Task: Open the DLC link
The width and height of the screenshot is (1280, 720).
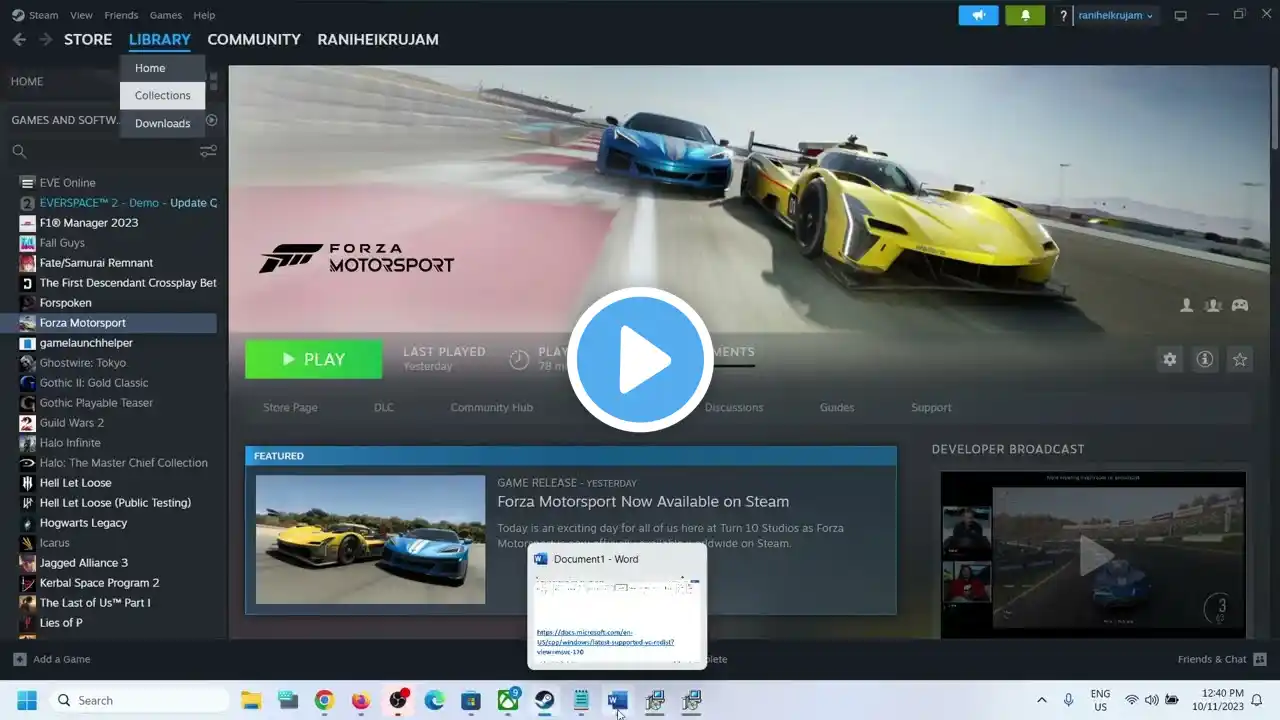Action: (384, 407)
